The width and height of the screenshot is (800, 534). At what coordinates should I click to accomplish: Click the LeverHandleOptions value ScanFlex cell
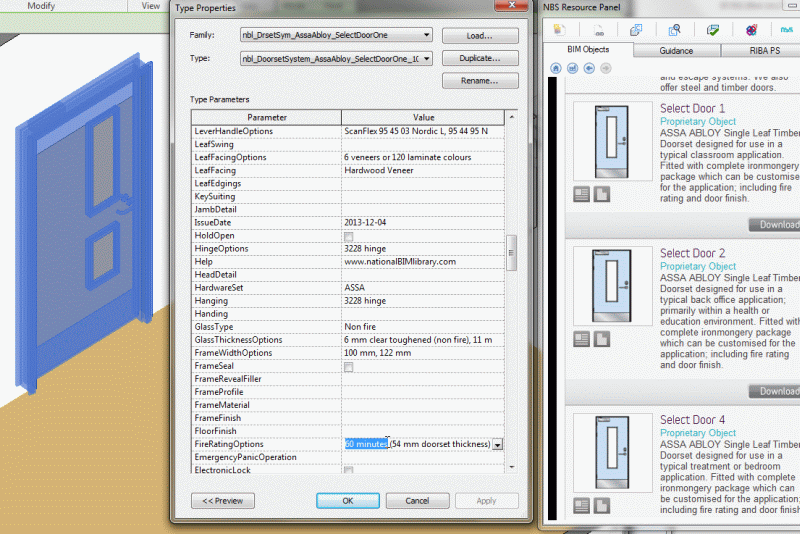pyautogui.click(x=423, y=131)
